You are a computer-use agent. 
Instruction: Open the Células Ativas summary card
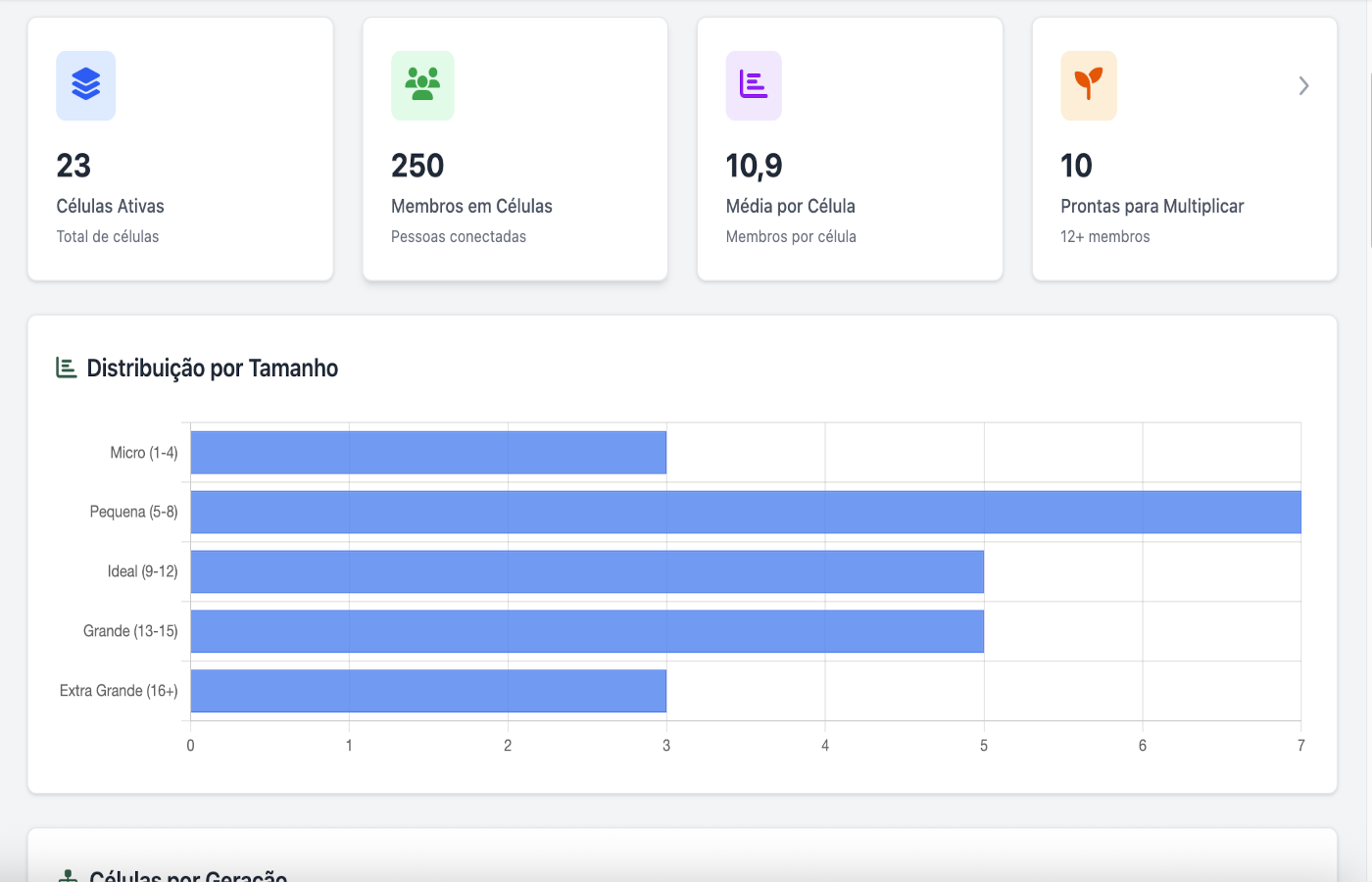pos(180,147)
